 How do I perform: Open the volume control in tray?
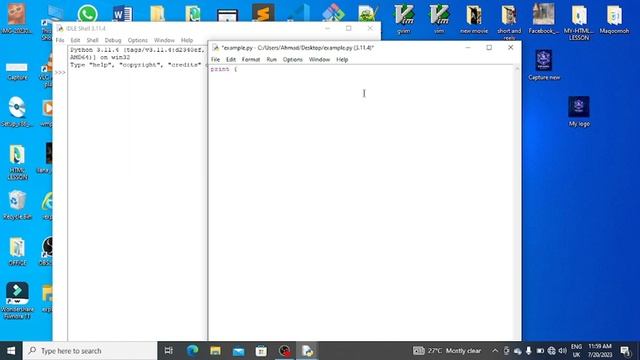coord(563,351)
